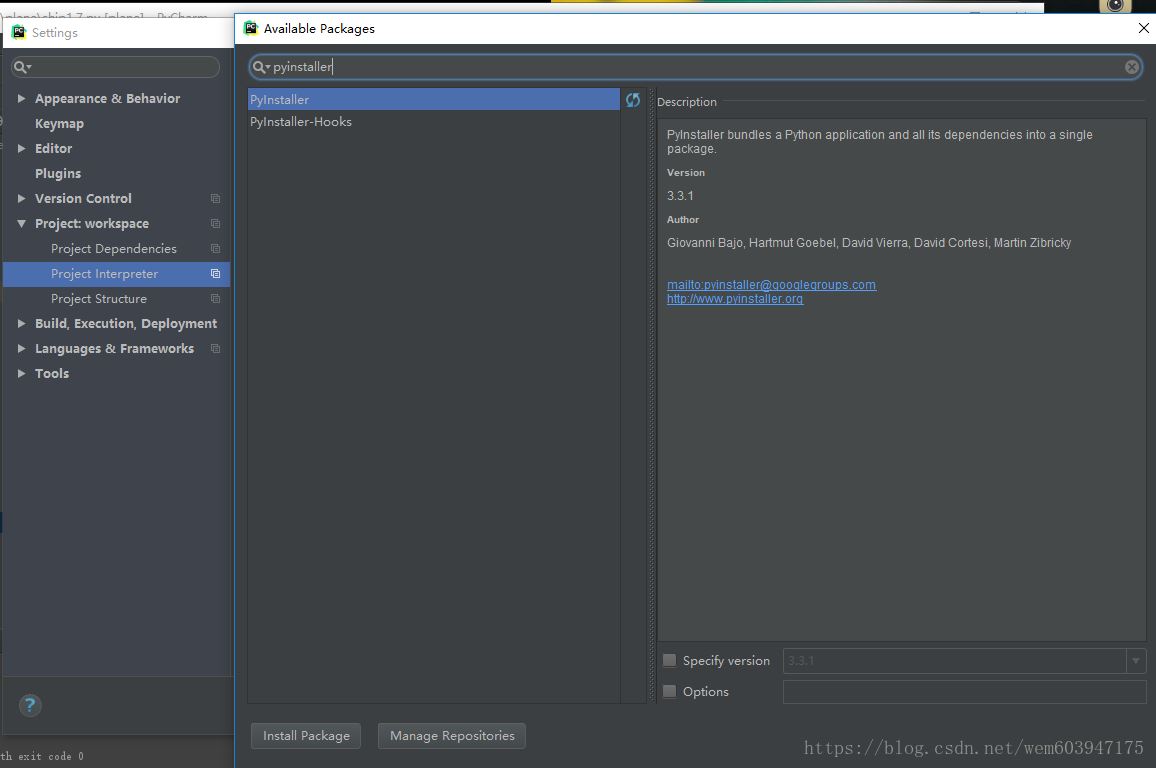Select Project Interpreter page
Screen dimensions: 1156x768
point(104,273)
